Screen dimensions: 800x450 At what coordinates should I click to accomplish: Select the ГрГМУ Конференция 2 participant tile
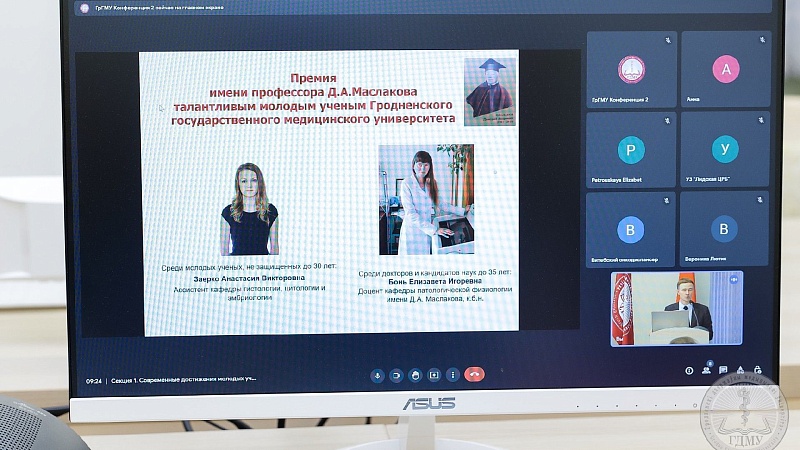pyautogui.click(x=632, y=69)
